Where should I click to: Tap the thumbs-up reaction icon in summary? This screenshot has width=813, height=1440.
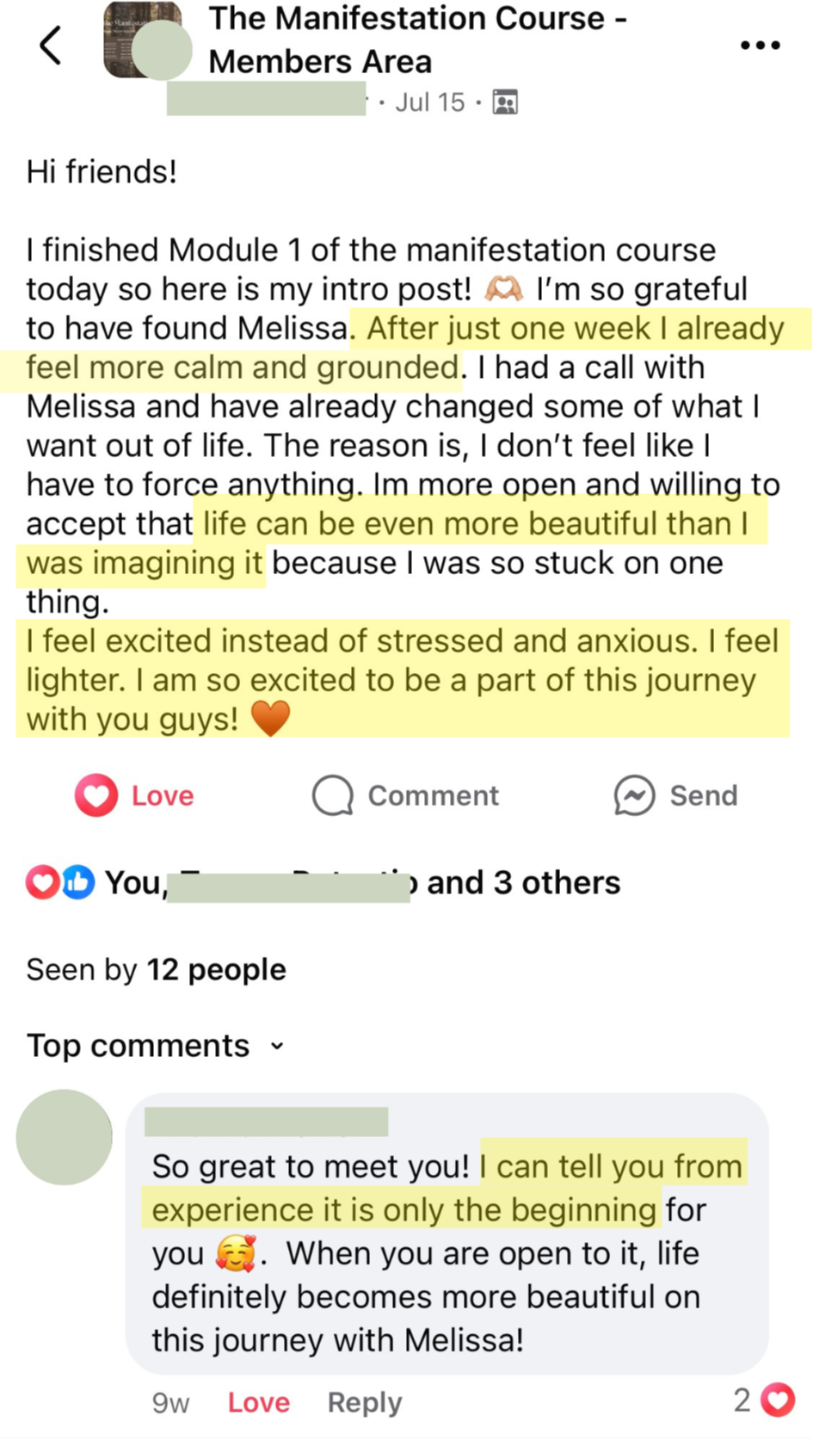tap(76, 883)
